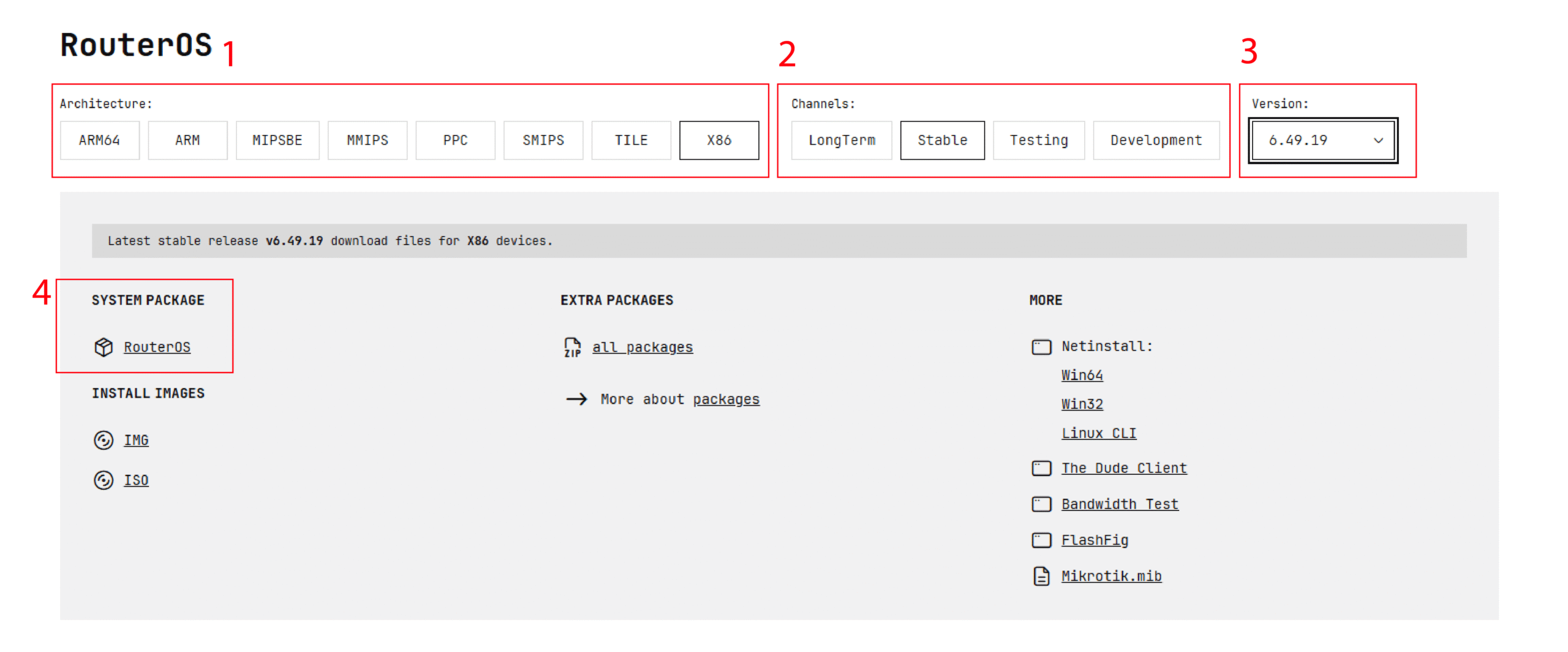Viewport: 1568px width, 652px height.
Task: Open the packages documentation link
Action: [x=726, y=399]
